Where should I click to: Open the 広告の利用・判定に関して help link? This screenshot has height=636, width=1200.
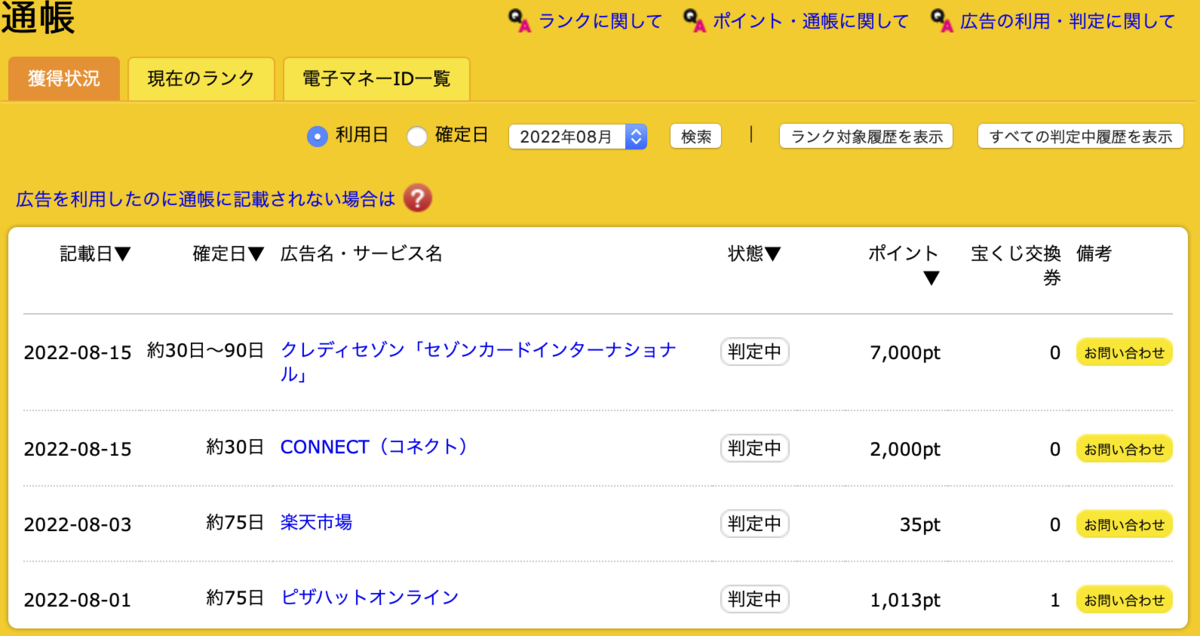(1068, 21)
